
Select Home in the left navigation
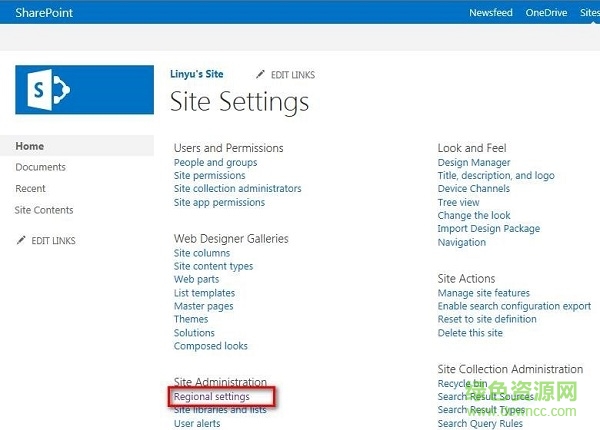click(30, 146)
